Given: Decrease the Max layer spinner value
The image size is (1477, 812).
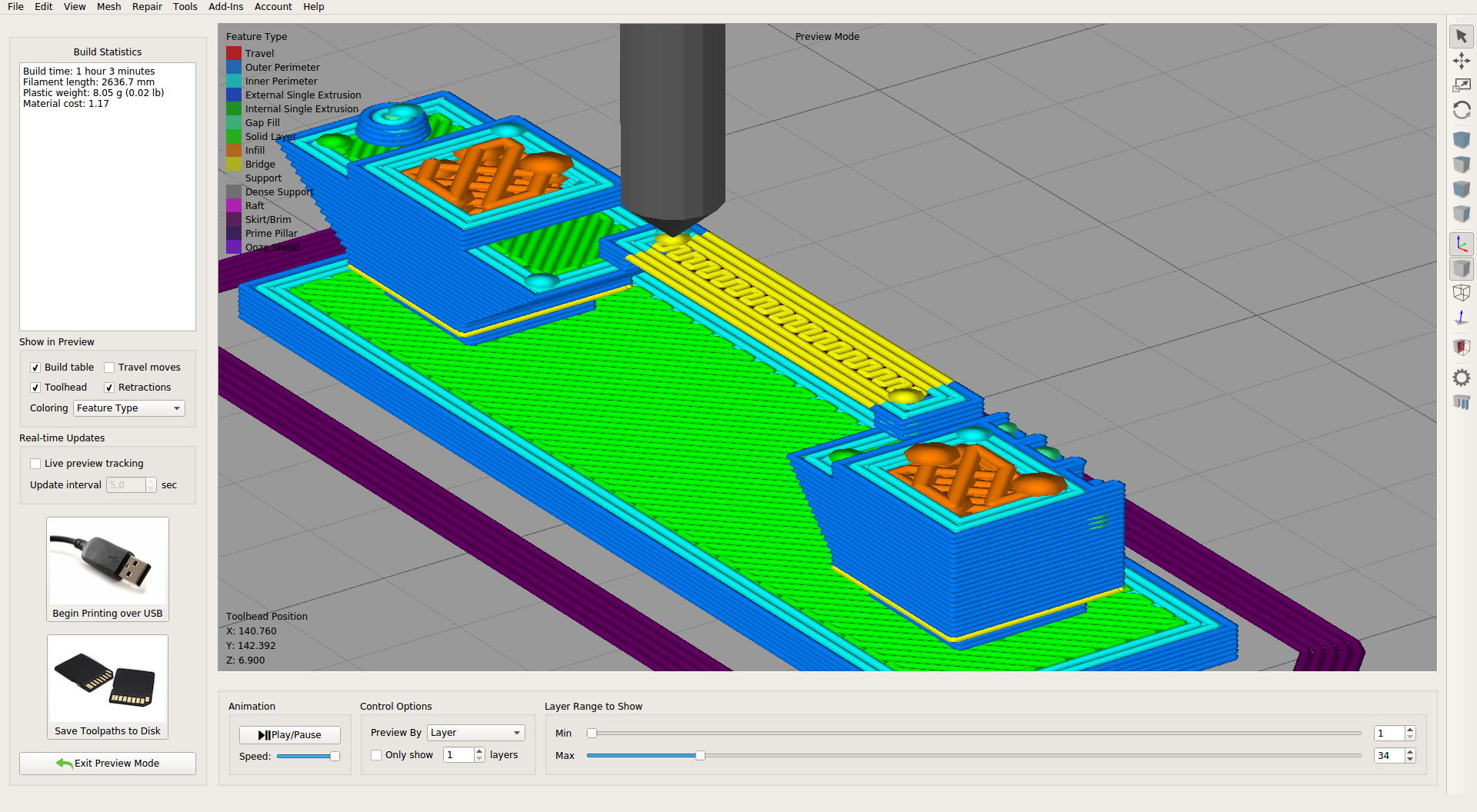Looking at the screenshot, I should [1410, 760].
